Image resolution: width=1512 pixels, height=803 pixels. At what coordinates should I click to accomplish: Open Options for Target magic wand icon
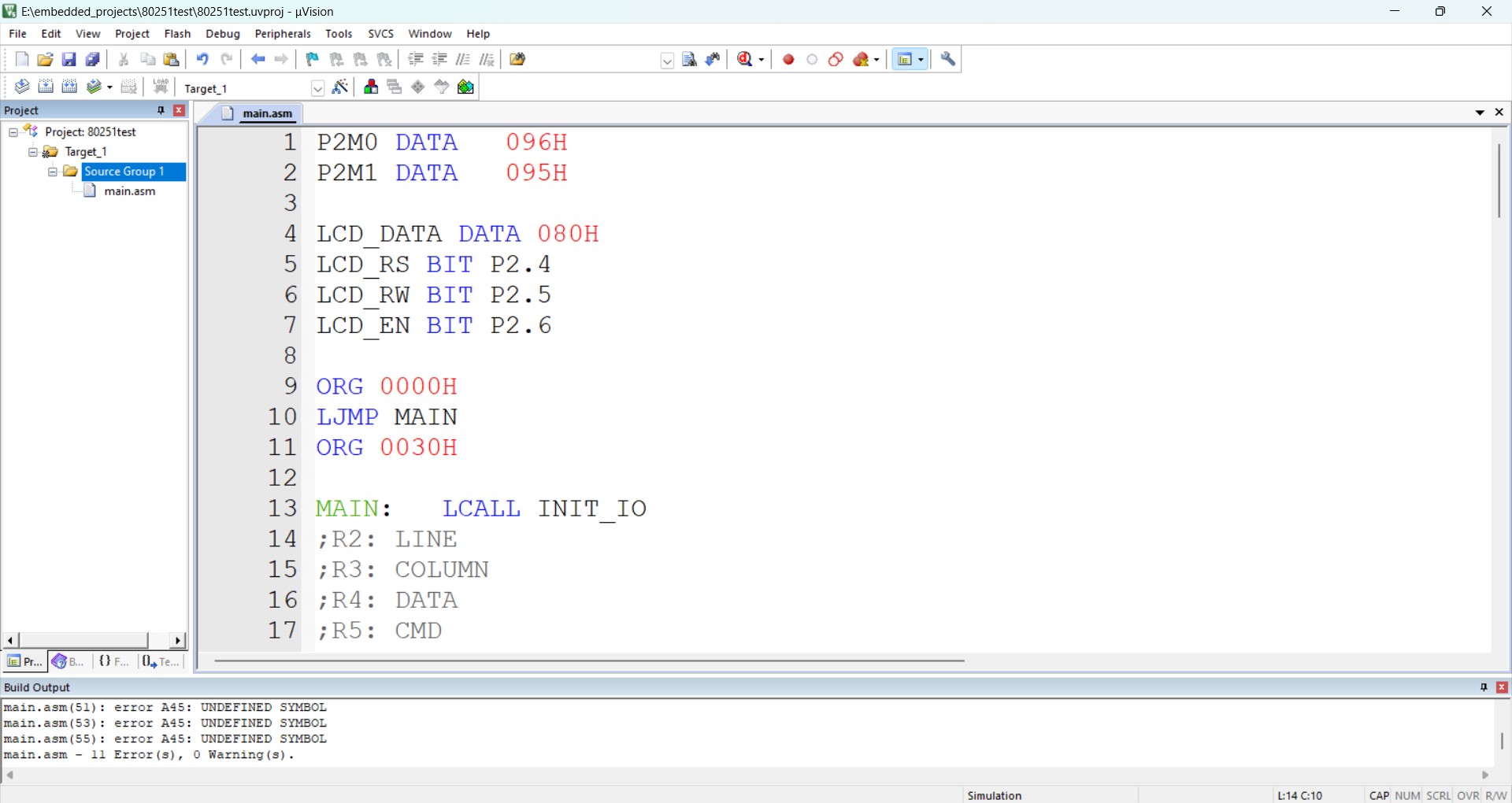340,87
